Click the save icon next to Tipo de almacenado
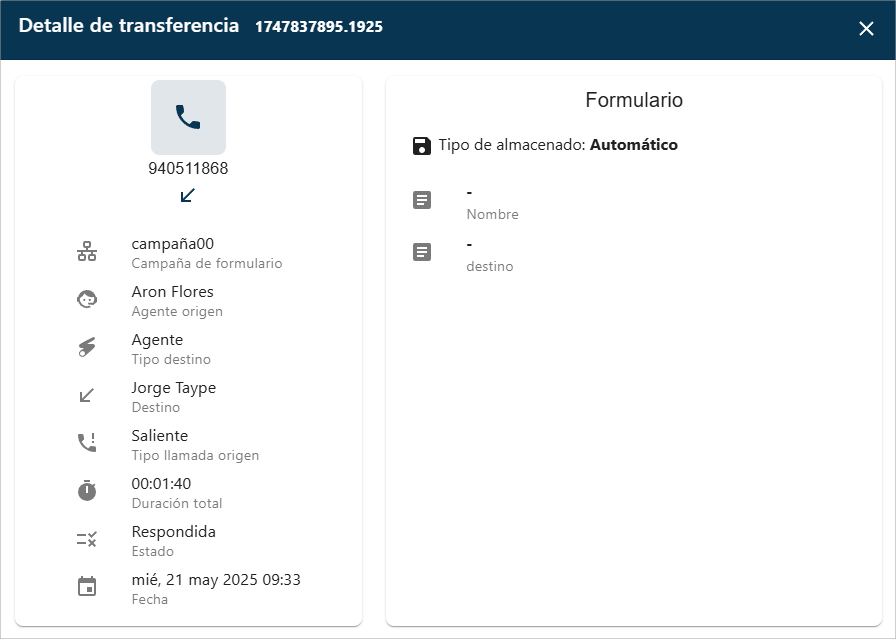Viewport: 896px width, 639px height. 421,144
